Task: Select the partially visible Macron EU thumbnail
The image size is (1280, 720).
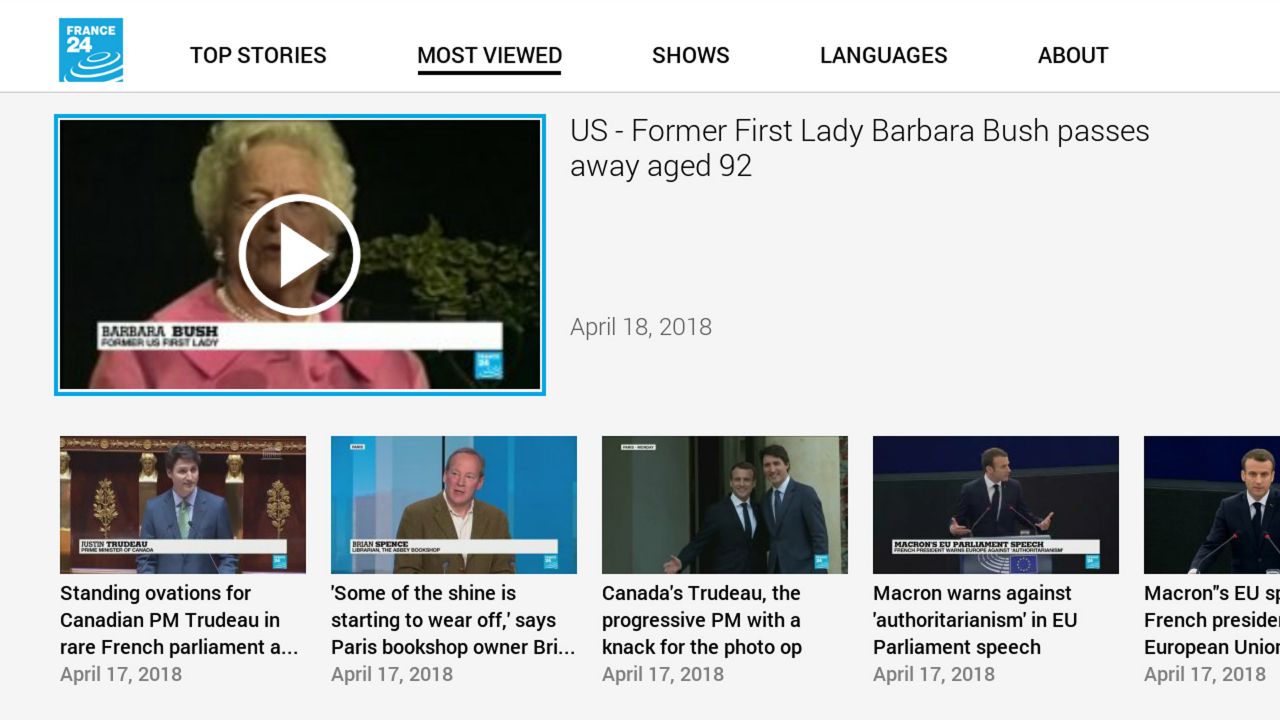Action: [x=1212, y=505]
